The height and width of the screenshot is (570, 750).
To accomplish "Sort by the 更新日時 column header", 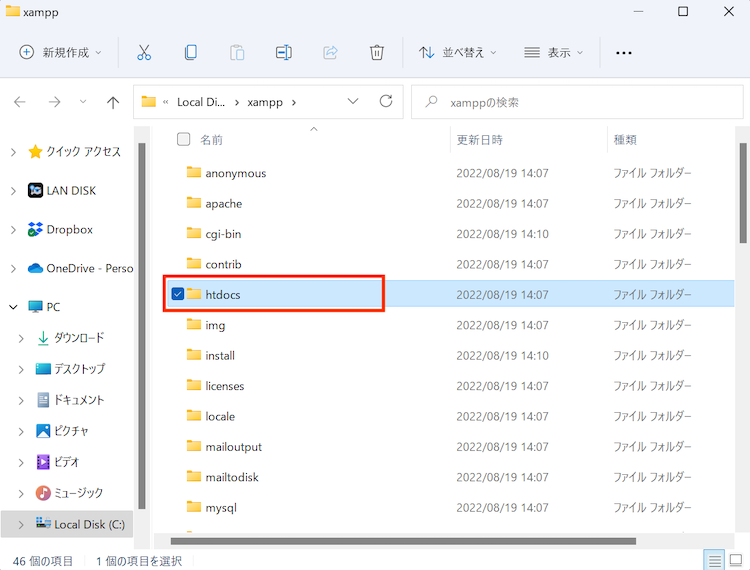I will [x=480, y=140].
